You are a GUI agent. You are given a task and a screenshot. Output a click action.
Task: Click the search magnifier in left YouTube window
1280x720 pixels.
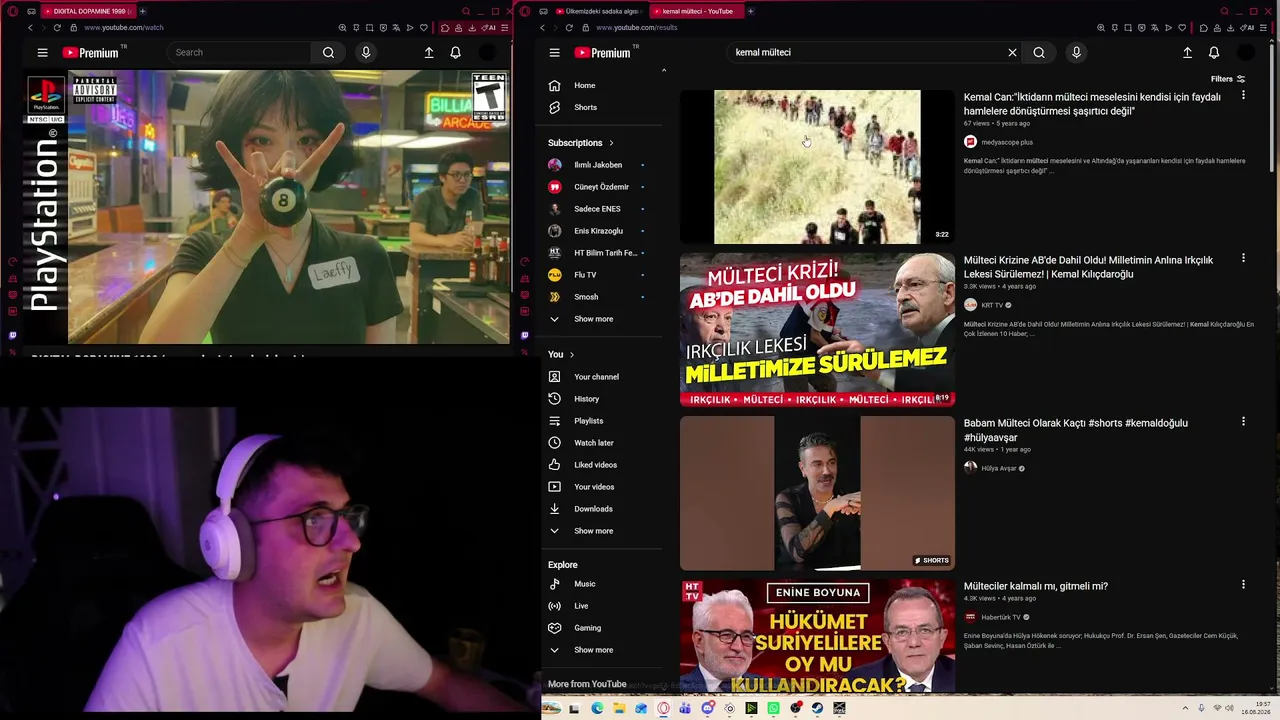click(328, 53)
